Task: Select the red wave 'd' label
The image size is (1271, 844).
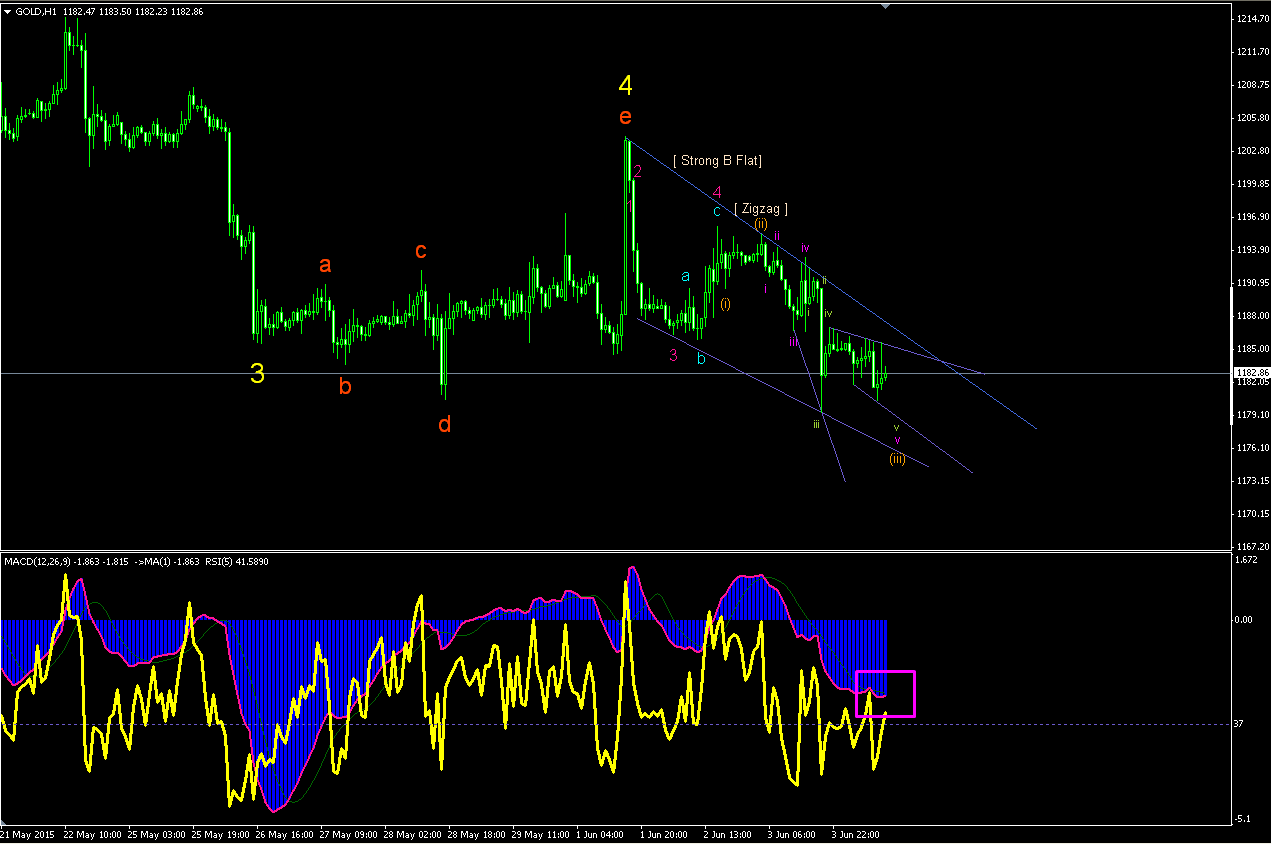Action: point(445,424)
